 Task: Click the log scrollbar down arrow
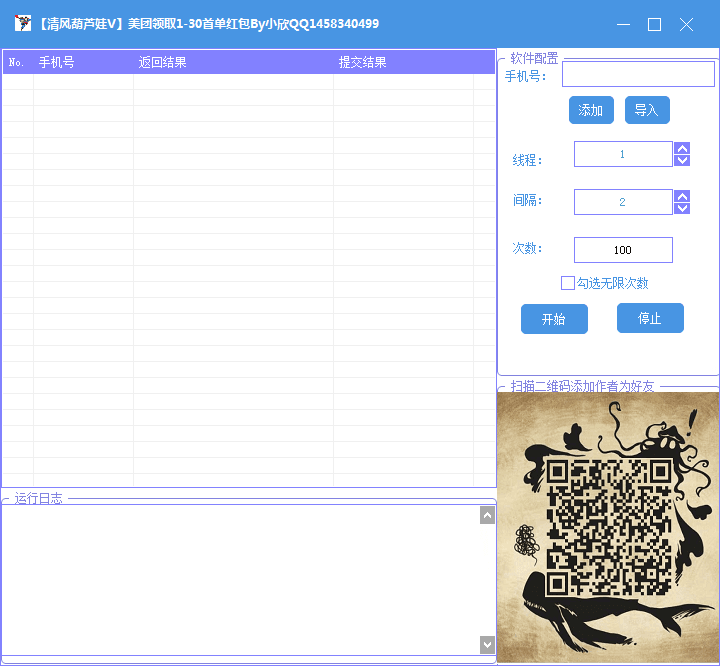(487, 645)
